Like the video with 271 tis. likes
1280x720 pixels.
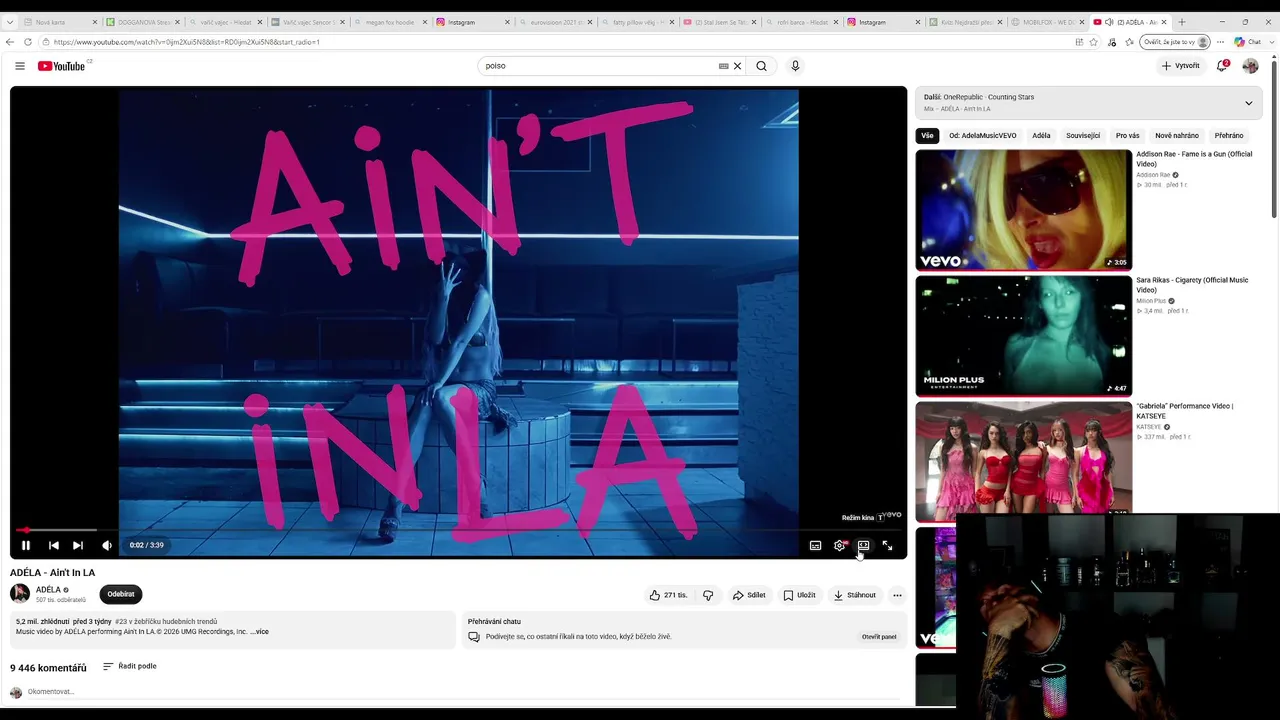click(x=668, y=595)
